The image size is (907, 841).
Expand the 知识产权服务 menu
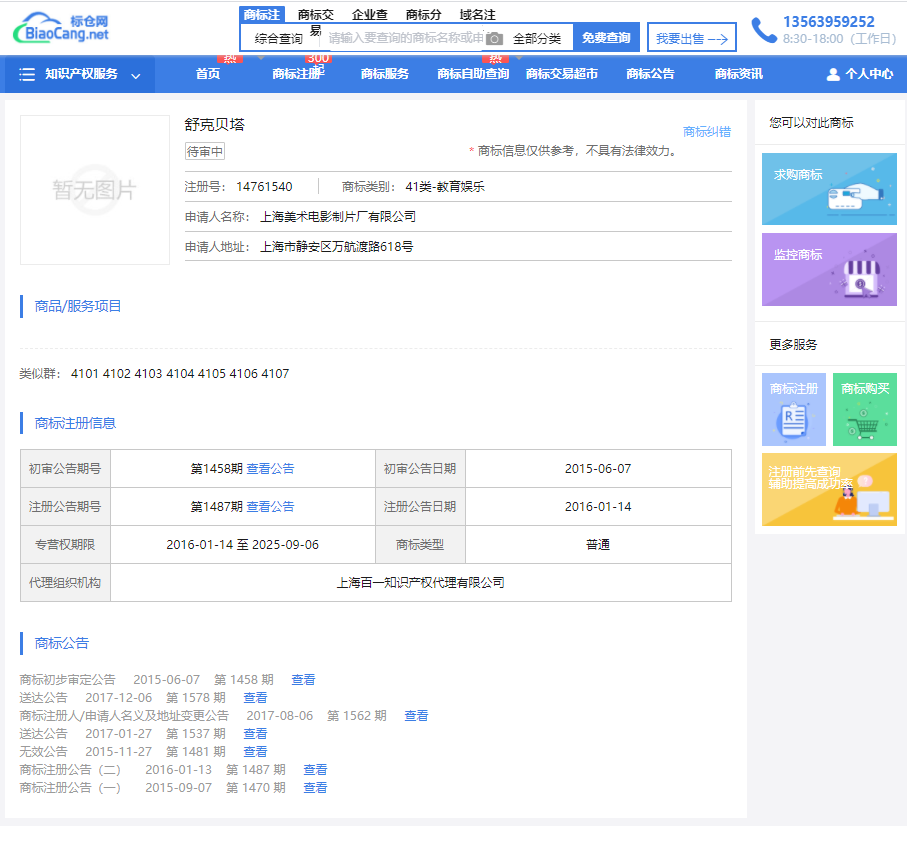pyautogui.click(x=80, y=74)
